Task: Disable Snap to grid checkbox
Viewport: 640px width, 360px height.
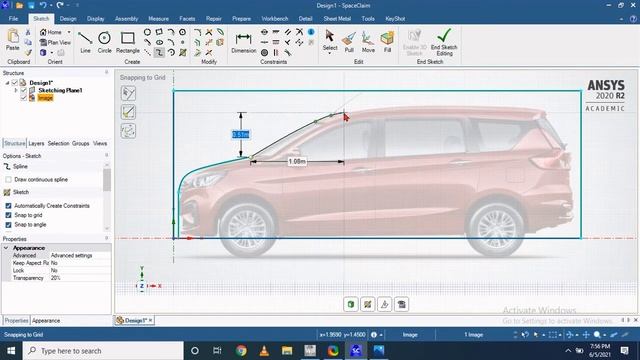Action: coord(8,215)
